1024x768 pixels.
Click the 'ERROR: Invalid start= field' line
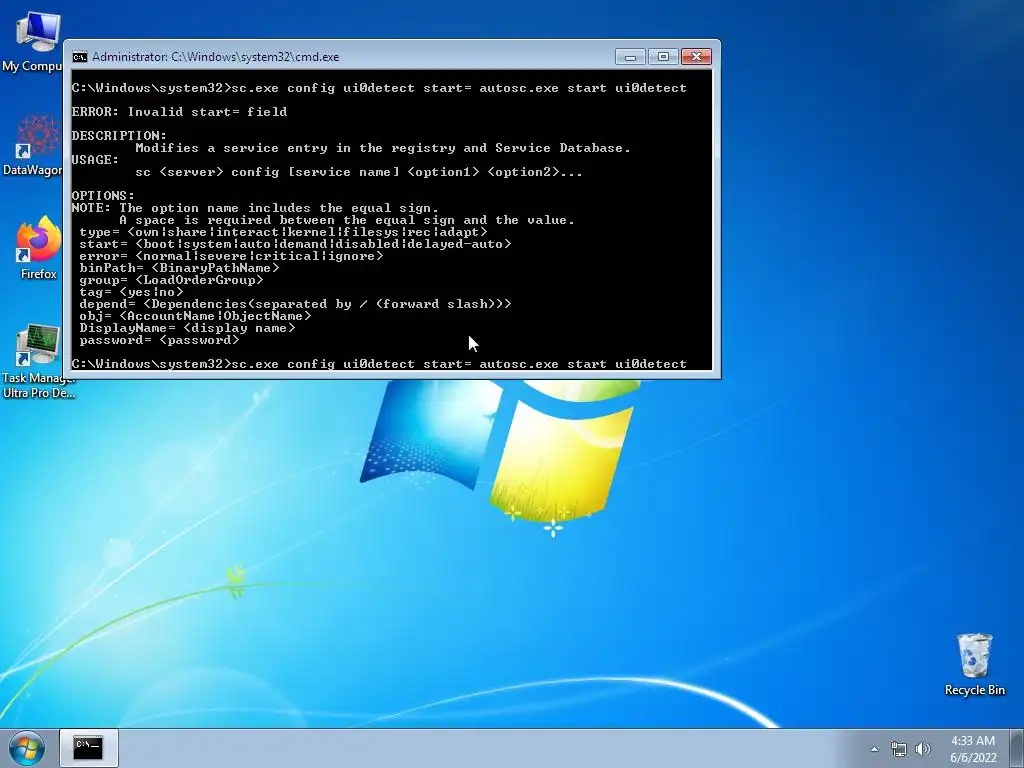pos(180,112)
